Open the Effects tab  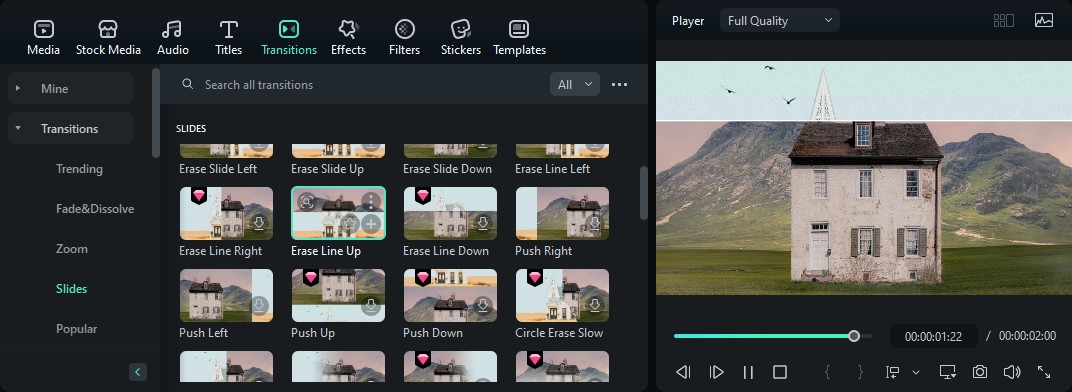pyautogui.click(x=348, y=38)
